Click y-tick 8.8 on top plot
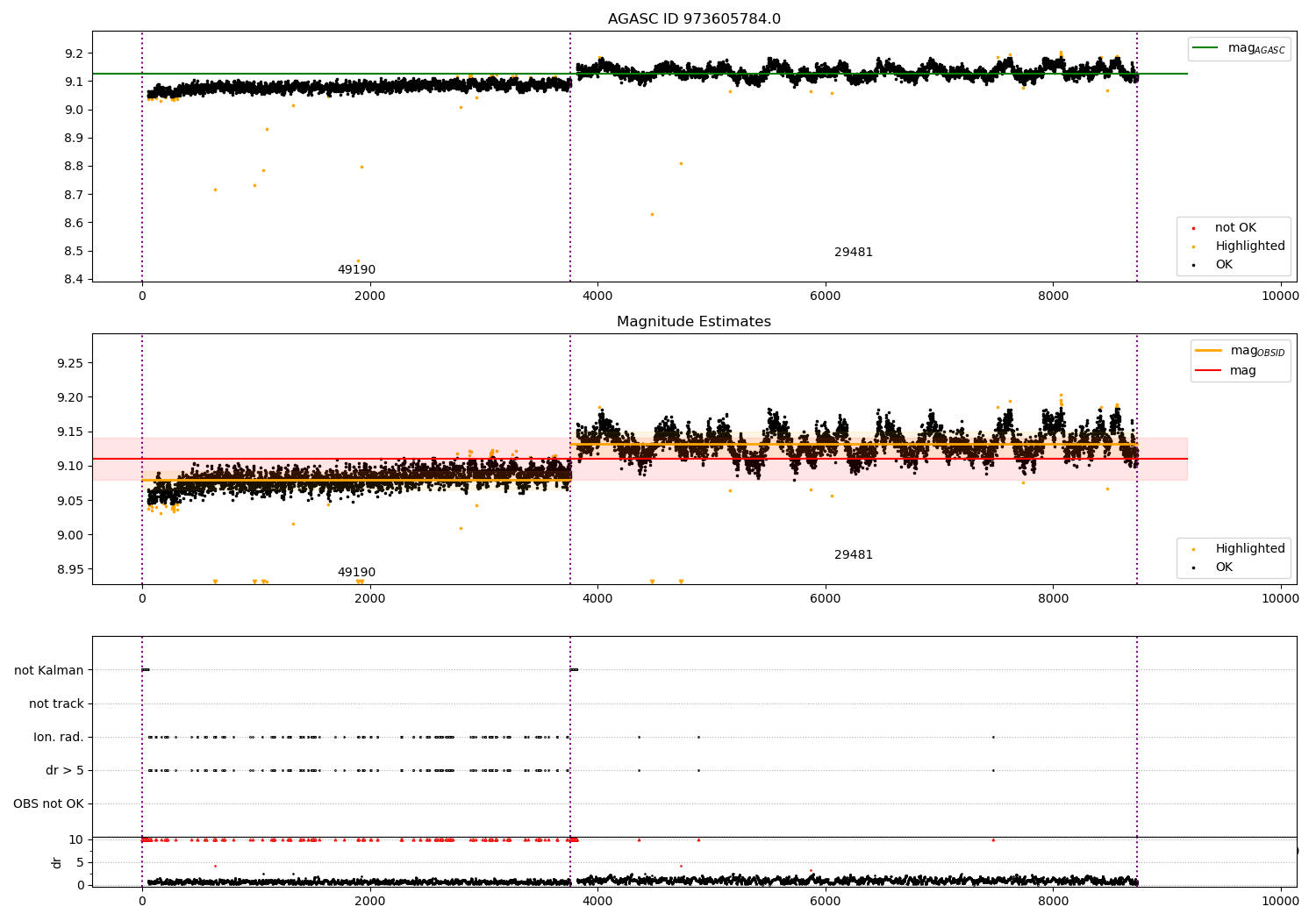Screen dimensions: 1316x921 tap(75, 167)
